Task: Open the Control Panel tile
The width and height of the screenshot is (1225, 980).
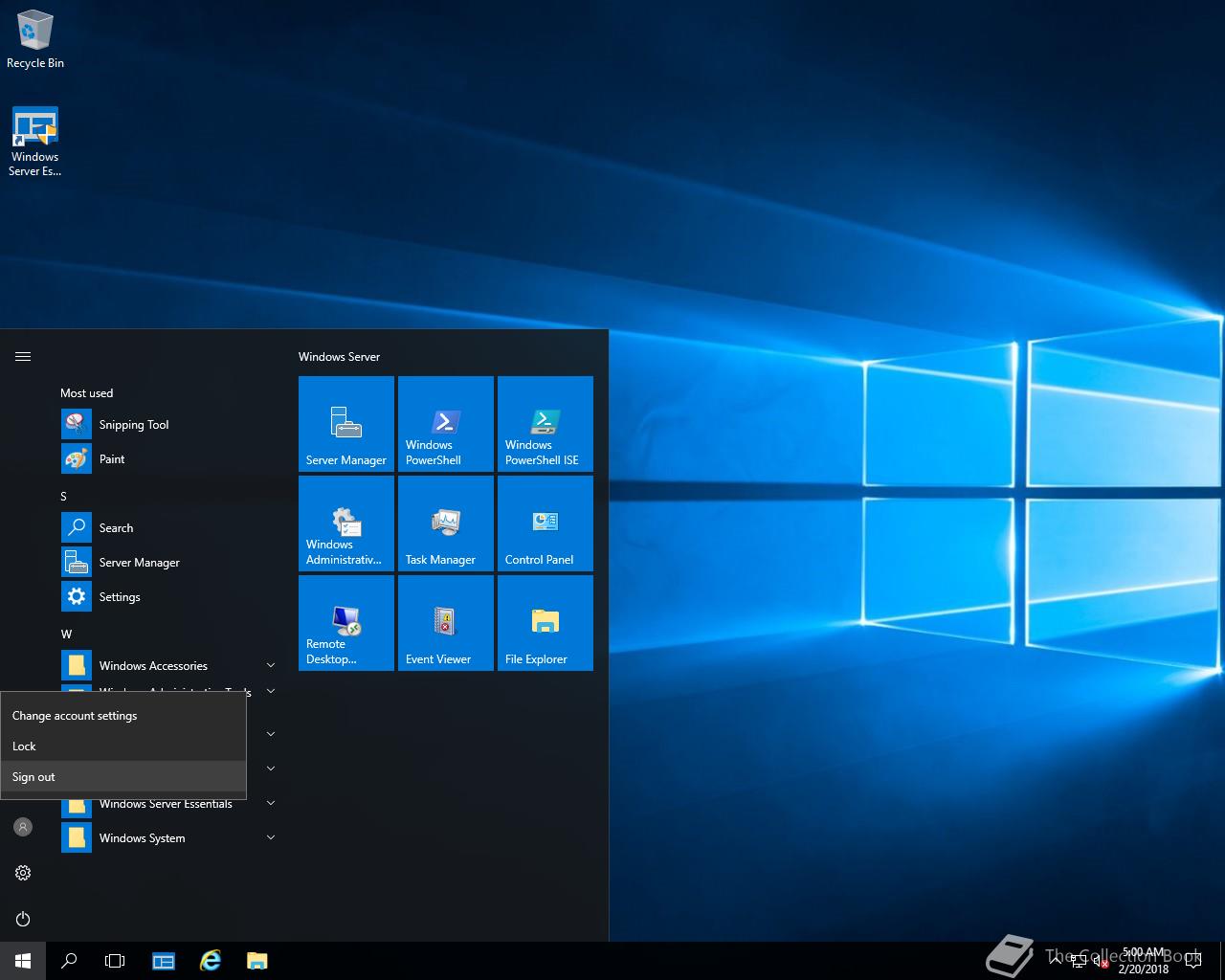Action: coord(546,523)
